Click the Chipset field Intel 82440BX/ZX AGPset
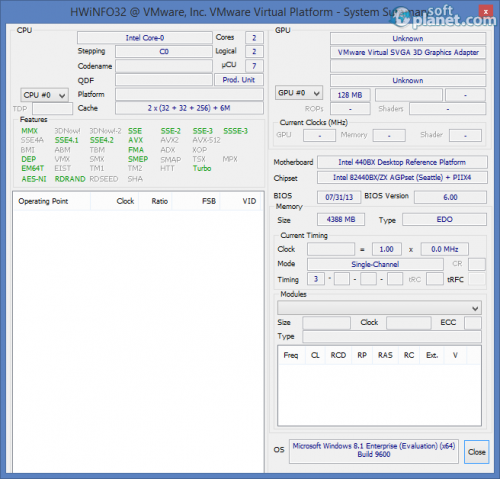Image resolution: width=500 pixels, height=479 pixels. coord(402,177)
